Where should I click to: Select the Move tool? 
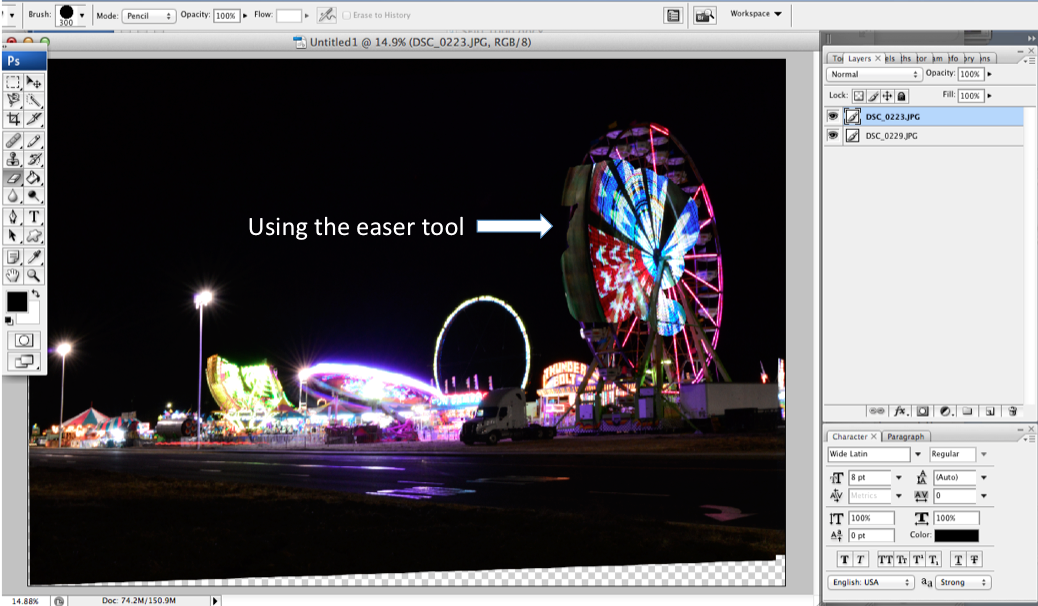click(x=34, y=82)
